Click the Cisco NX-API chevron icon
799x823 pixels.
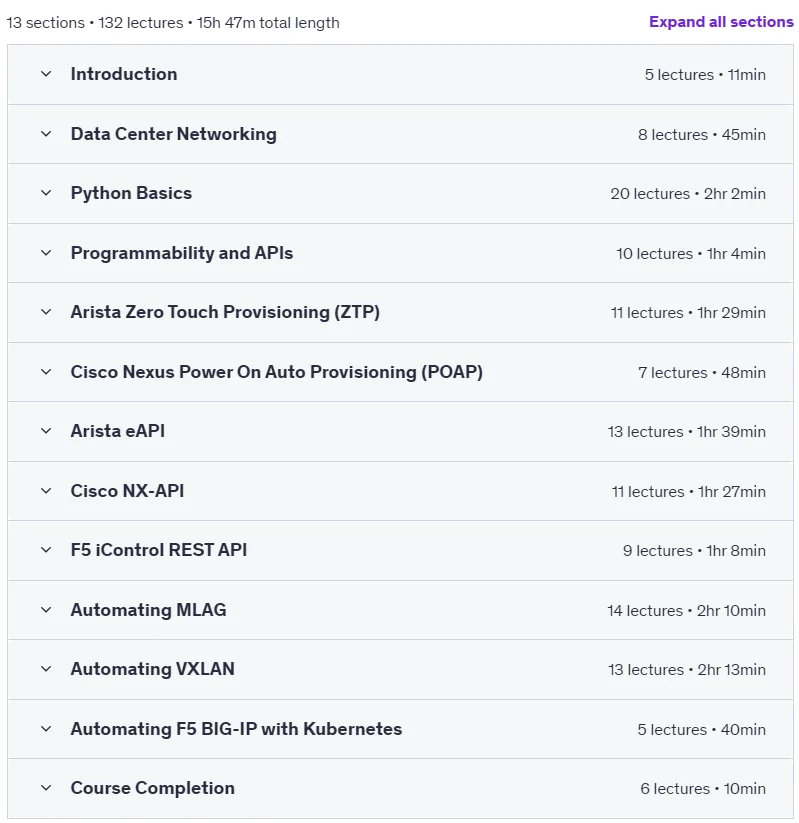click(x=46, y=491)
